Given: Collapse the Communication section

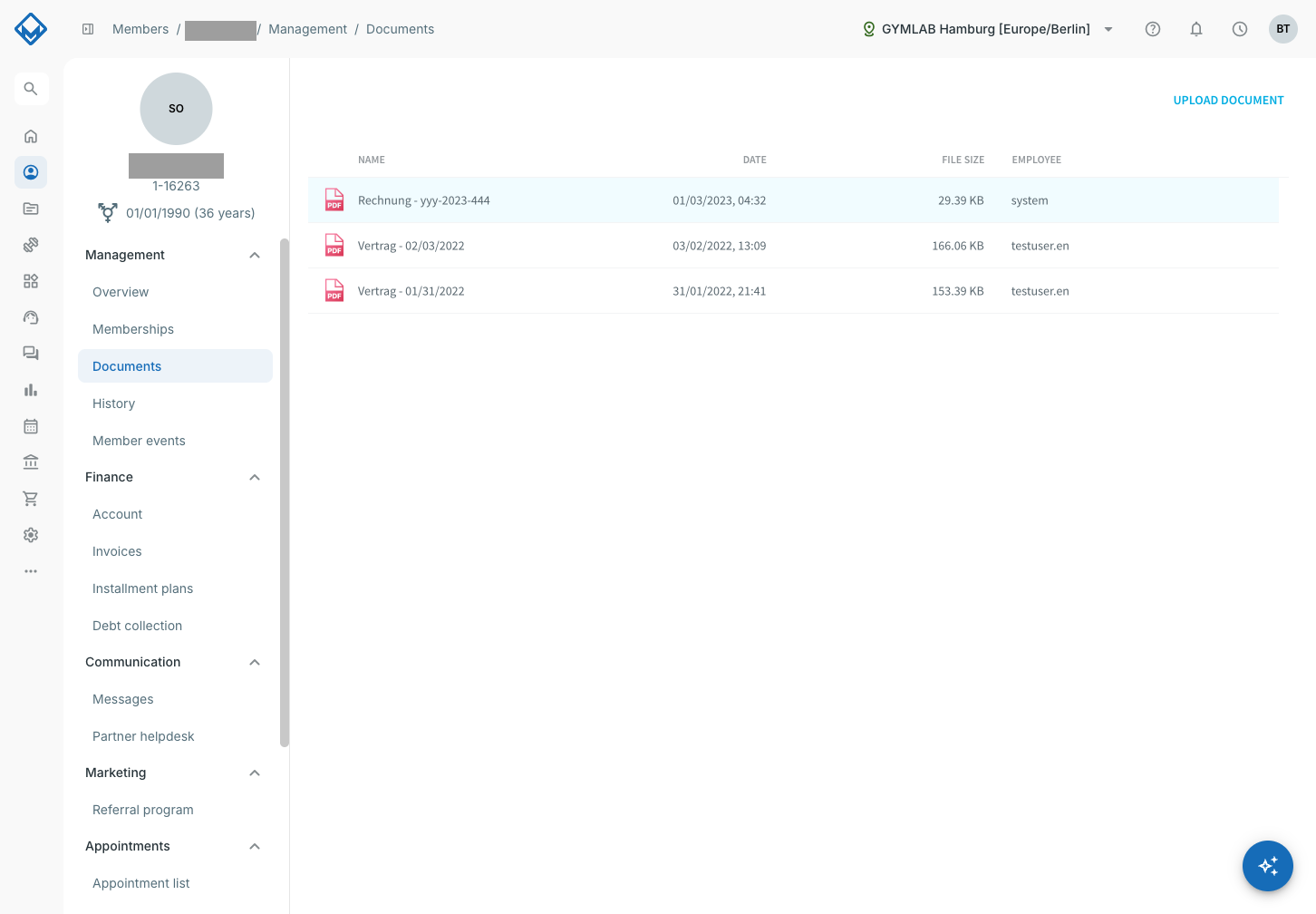Looking at the screenshot, I should 255,662.
